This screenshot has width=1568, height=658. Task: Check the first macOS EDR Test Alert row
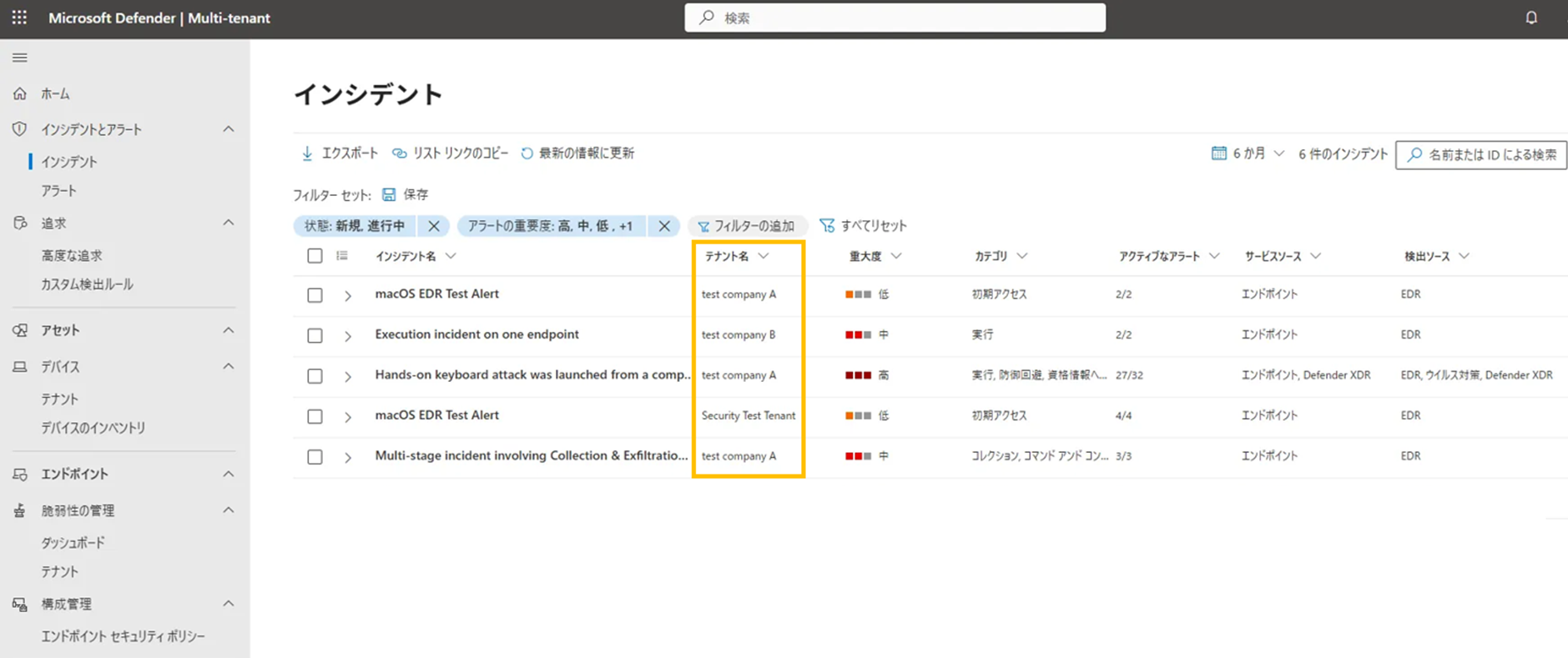[x=315, y=295]
